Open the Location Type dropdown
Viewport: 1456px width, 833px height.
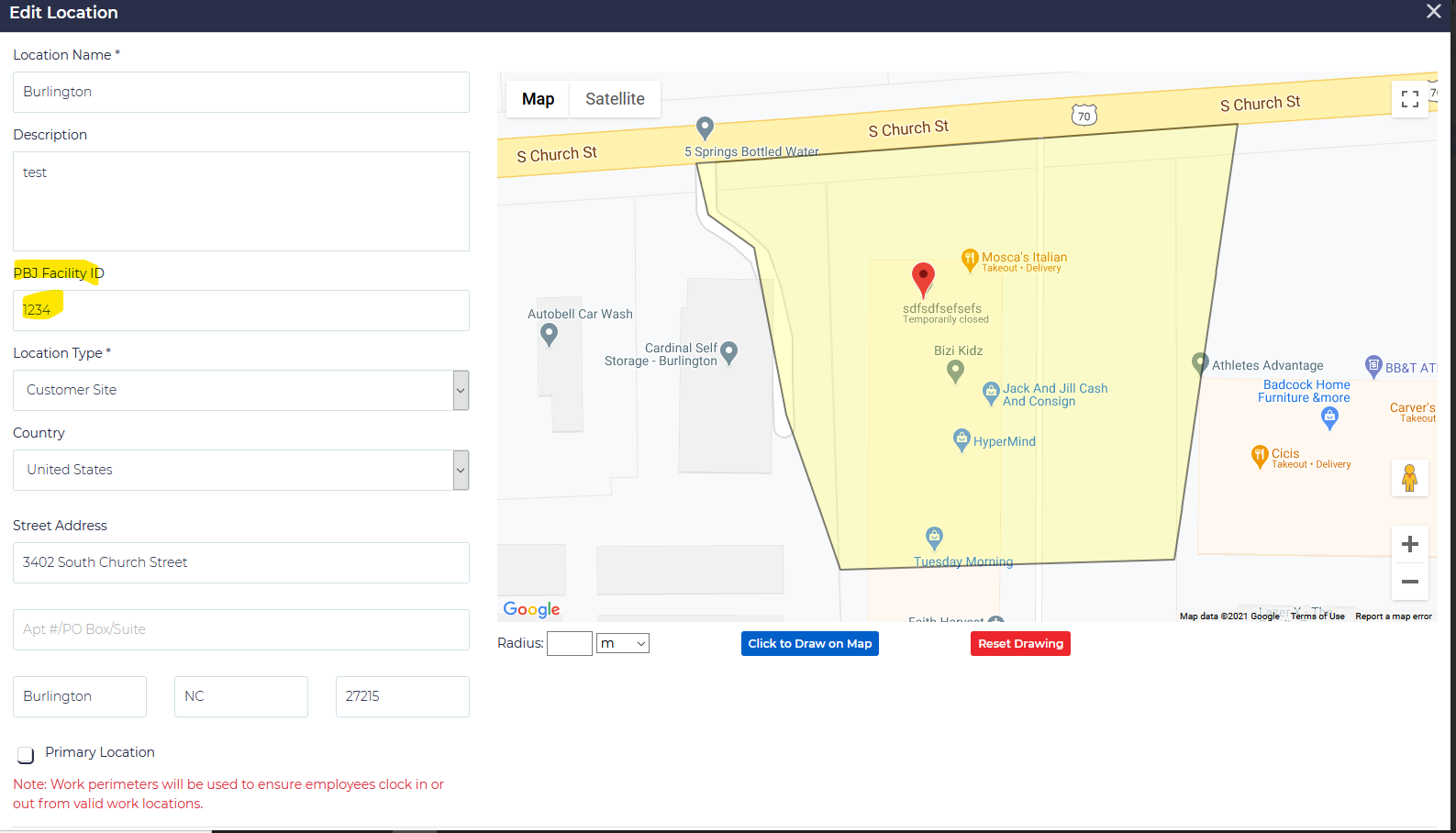pos(240,390)
